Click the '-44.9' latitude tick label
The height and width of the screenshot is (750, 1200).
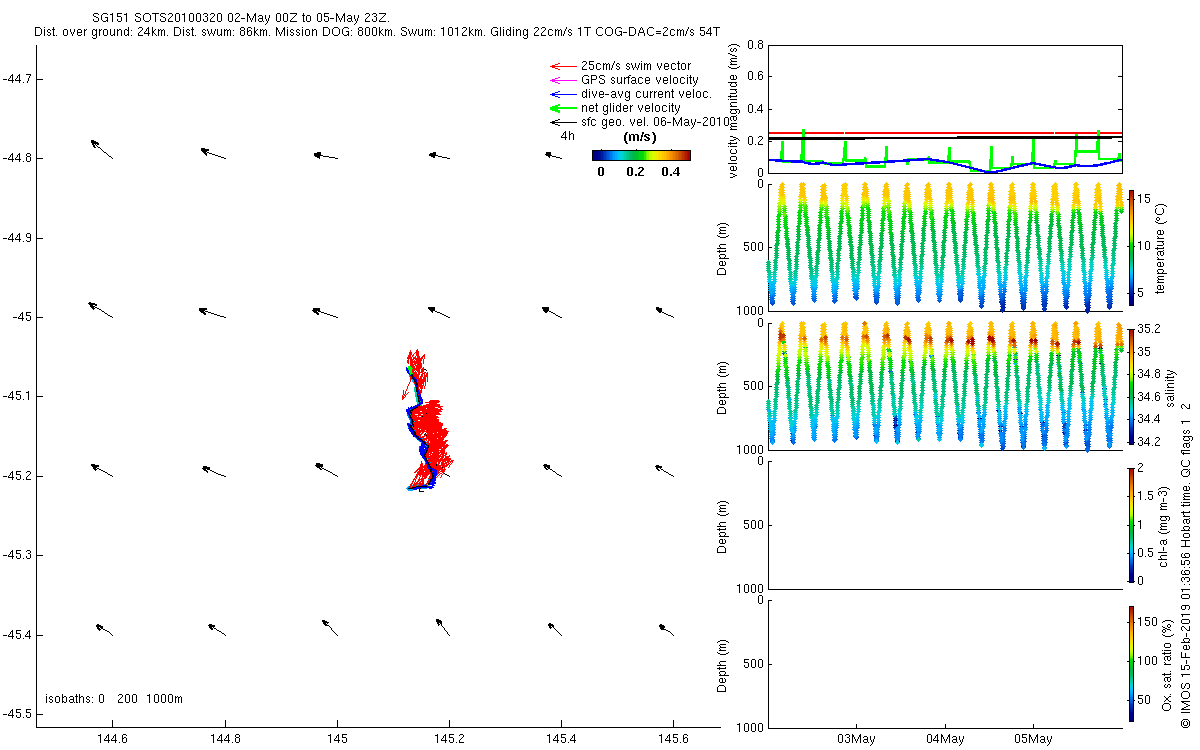coord(17,238)
